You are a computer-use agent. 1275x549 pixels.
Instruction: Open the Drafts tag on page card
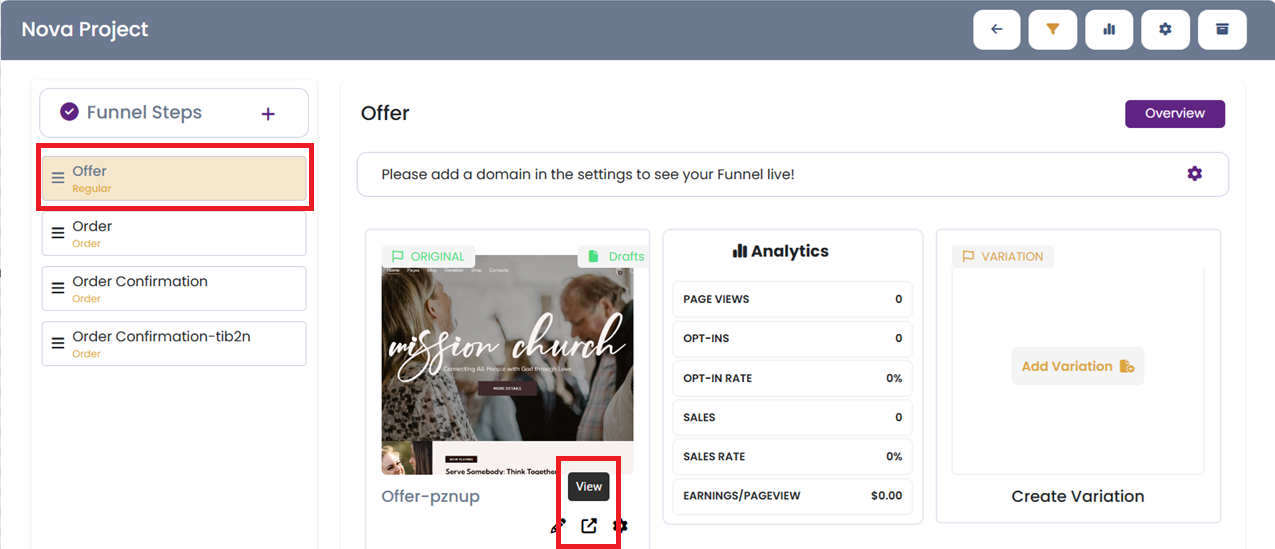[x=615, y=257]
